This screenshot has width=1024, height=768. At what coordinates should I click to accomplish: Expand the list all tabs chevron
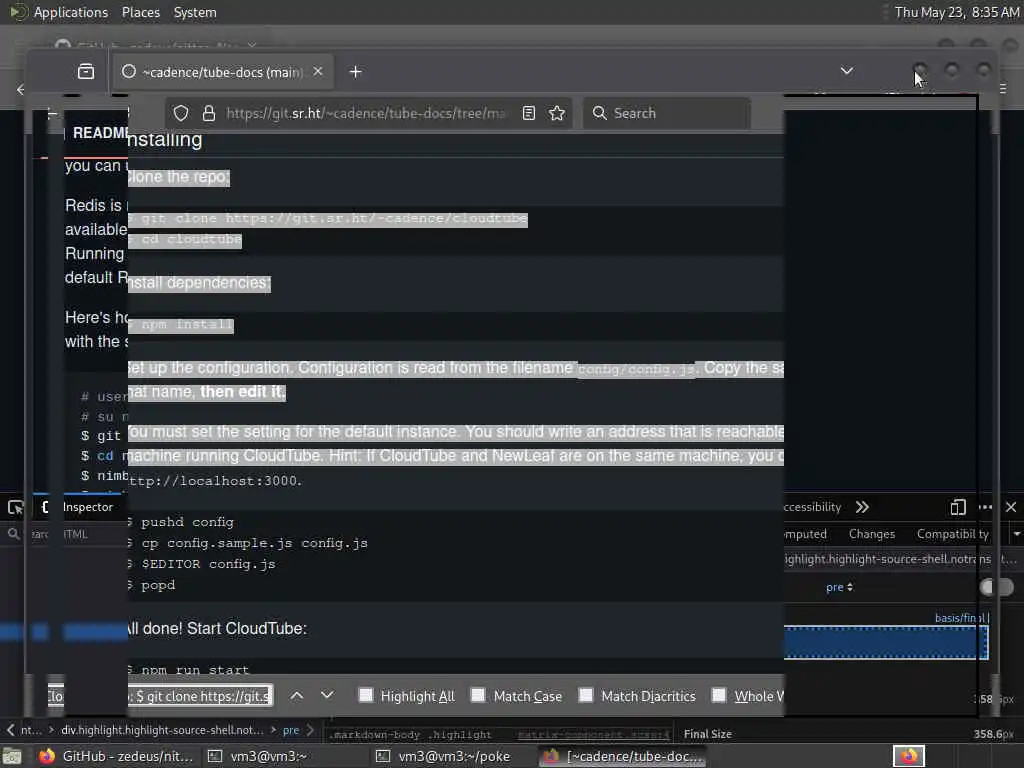[x=846, y=71]
